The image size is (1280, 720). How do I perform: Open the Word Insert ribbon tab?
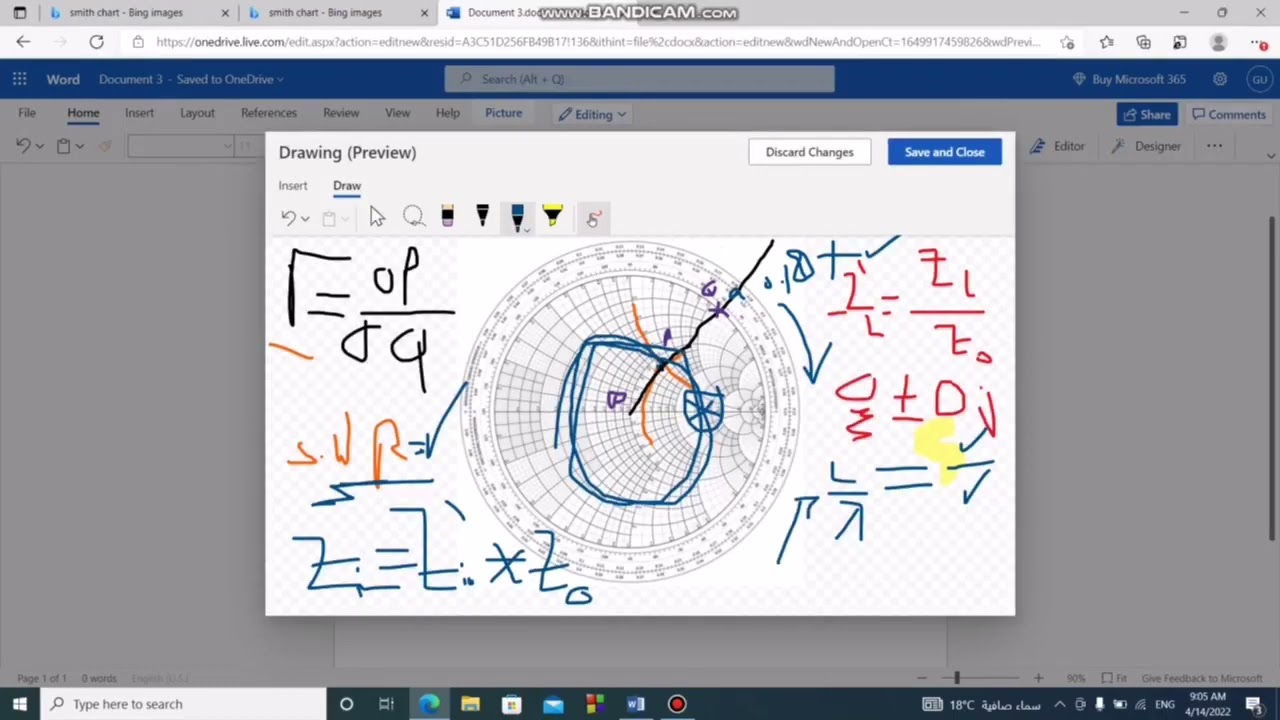(x=139, y=113)
